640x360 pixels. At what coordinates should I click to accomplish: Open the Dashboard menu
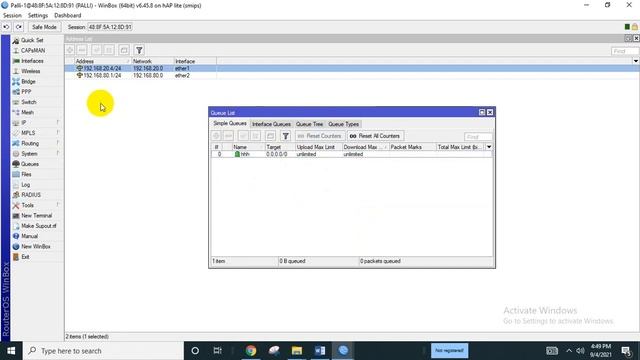67,16
